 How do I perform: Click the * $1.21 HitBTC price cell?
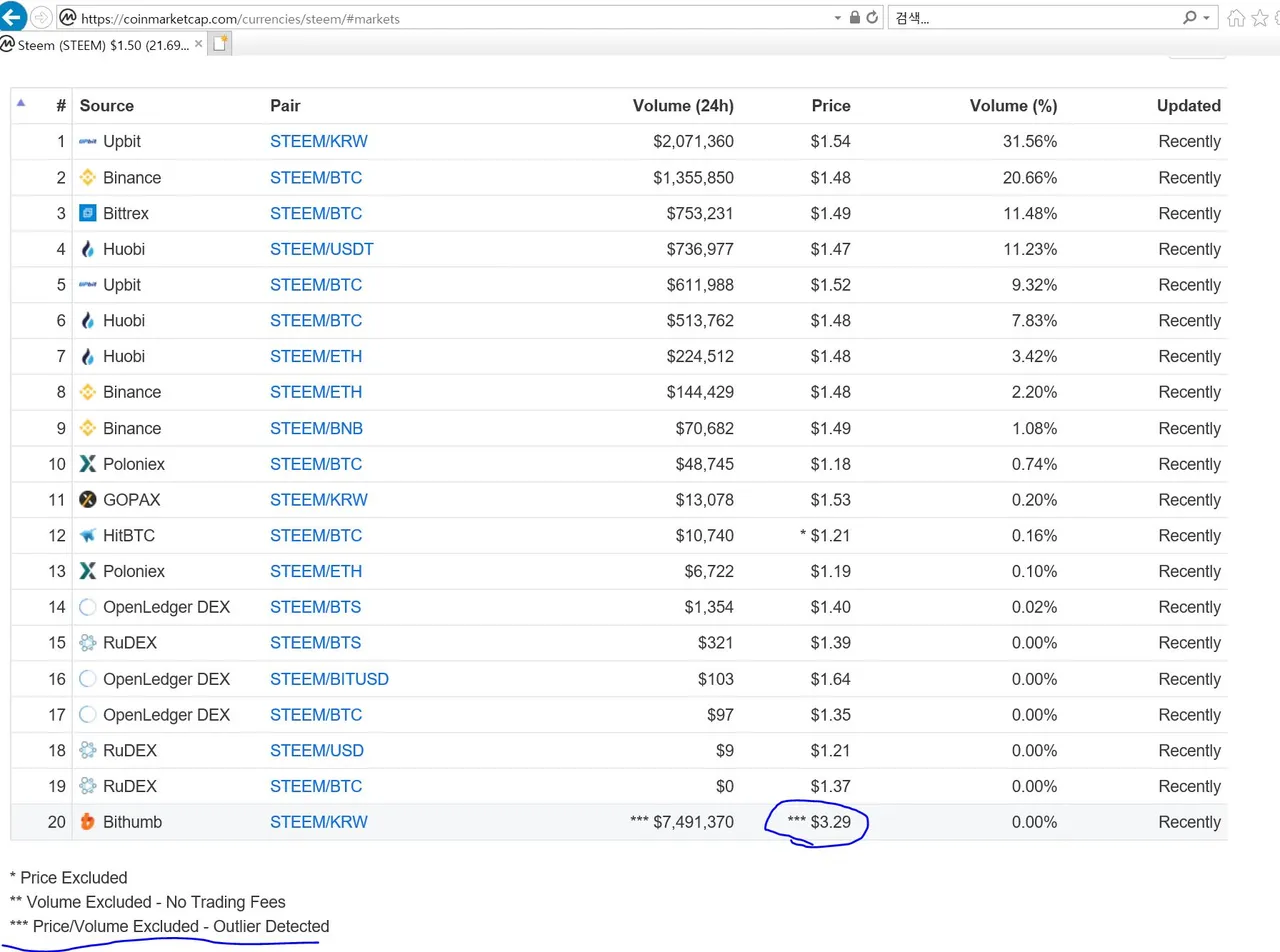coord(825,536)
